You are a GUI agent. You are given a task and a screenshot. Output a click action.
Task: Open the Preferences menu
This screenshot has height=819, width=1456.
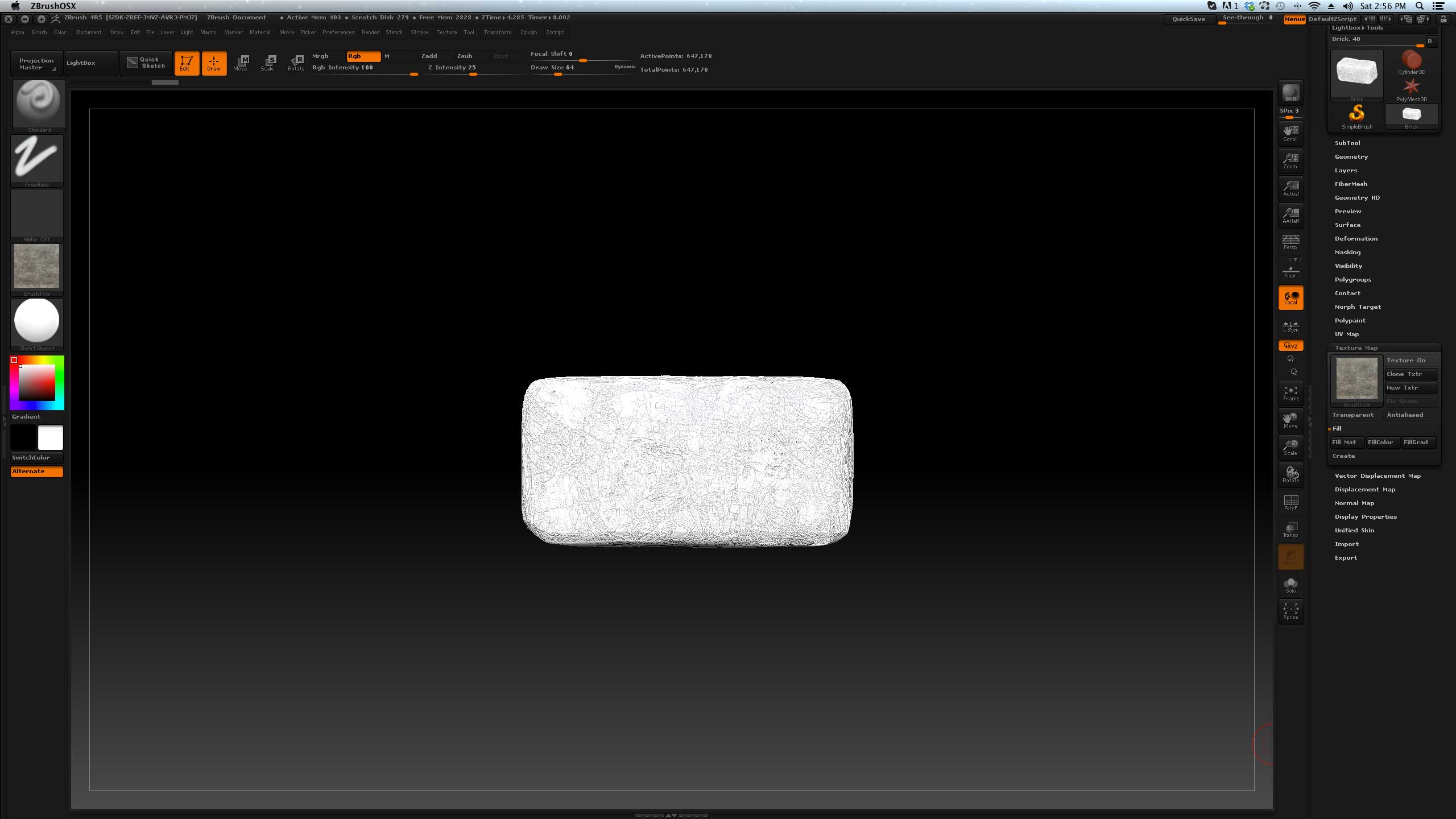(338, 32)
